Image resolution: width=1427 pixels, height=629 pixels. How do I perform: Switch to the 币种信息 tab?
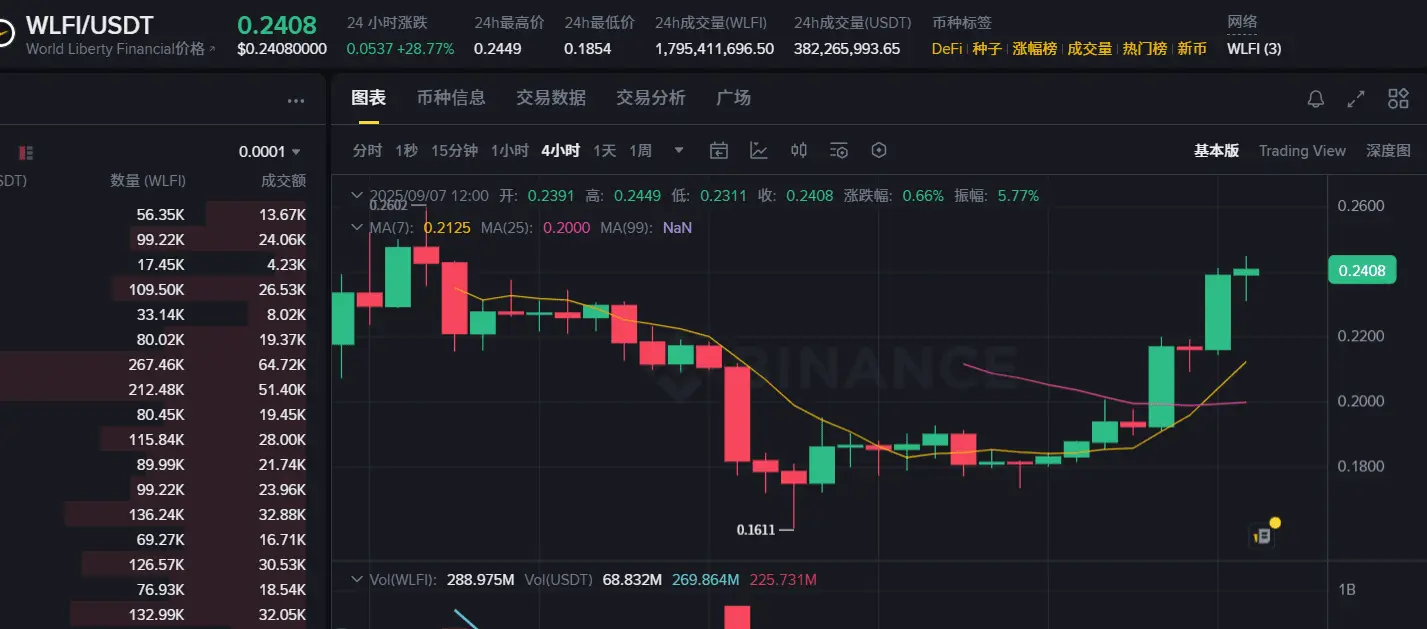click(451, 98)
